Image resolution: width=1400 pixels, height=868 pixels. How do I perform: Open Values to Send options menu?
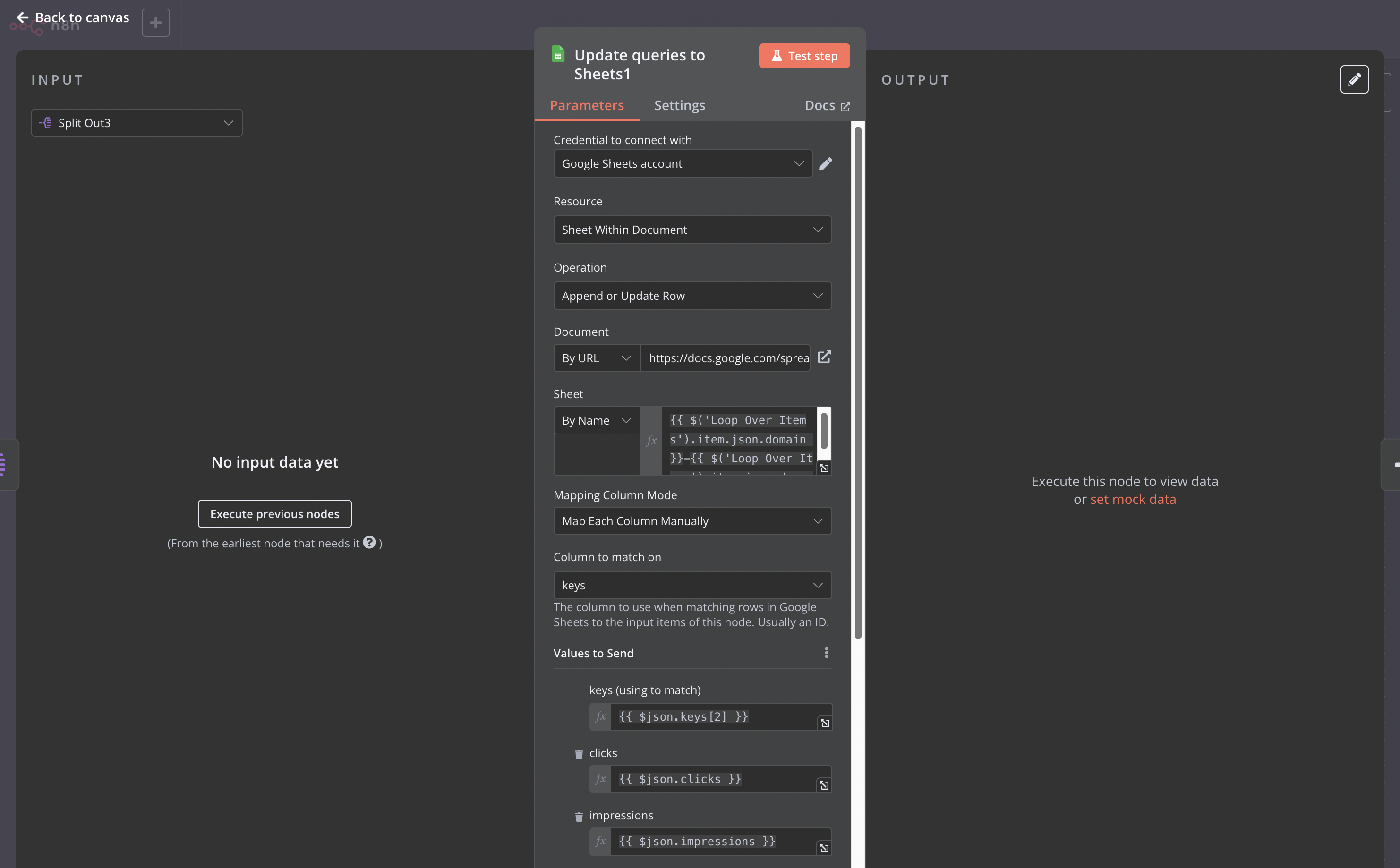tap(826, 653)
